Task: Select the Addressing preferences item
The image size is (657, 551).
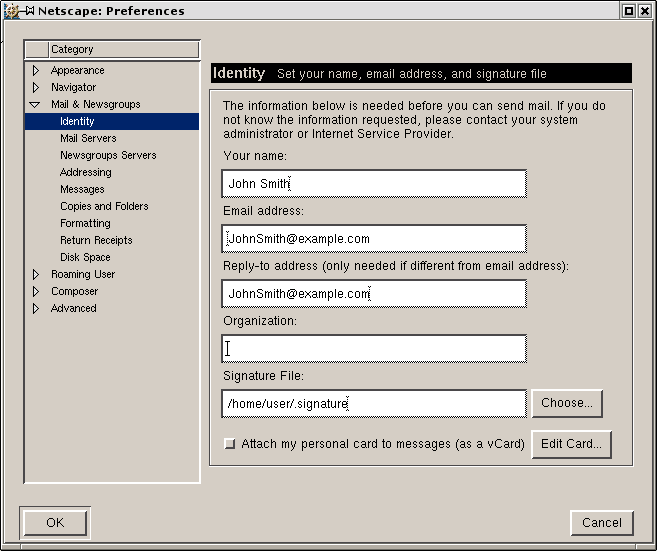Action: [85, 173]
